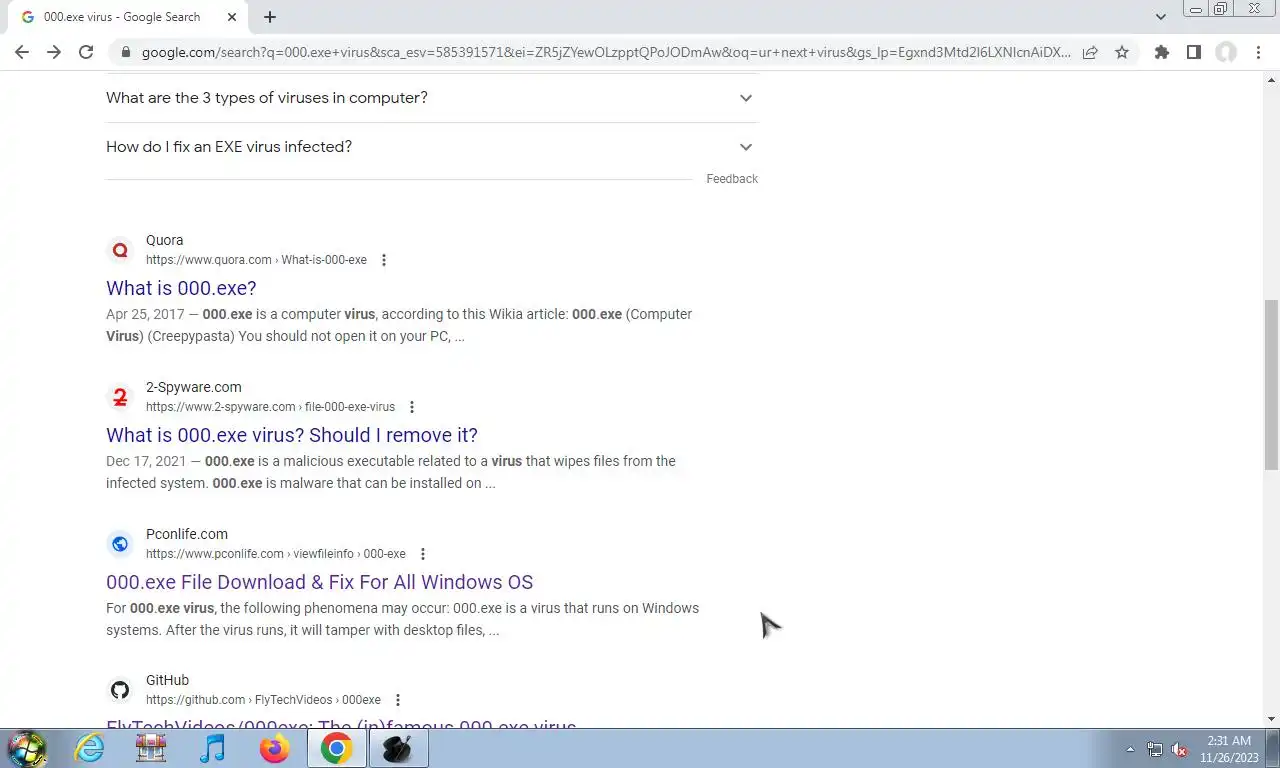The height and width of the screenshot is (768, 1280).
Task: Share this page icon in address bar
Action: coord(1090,52)
